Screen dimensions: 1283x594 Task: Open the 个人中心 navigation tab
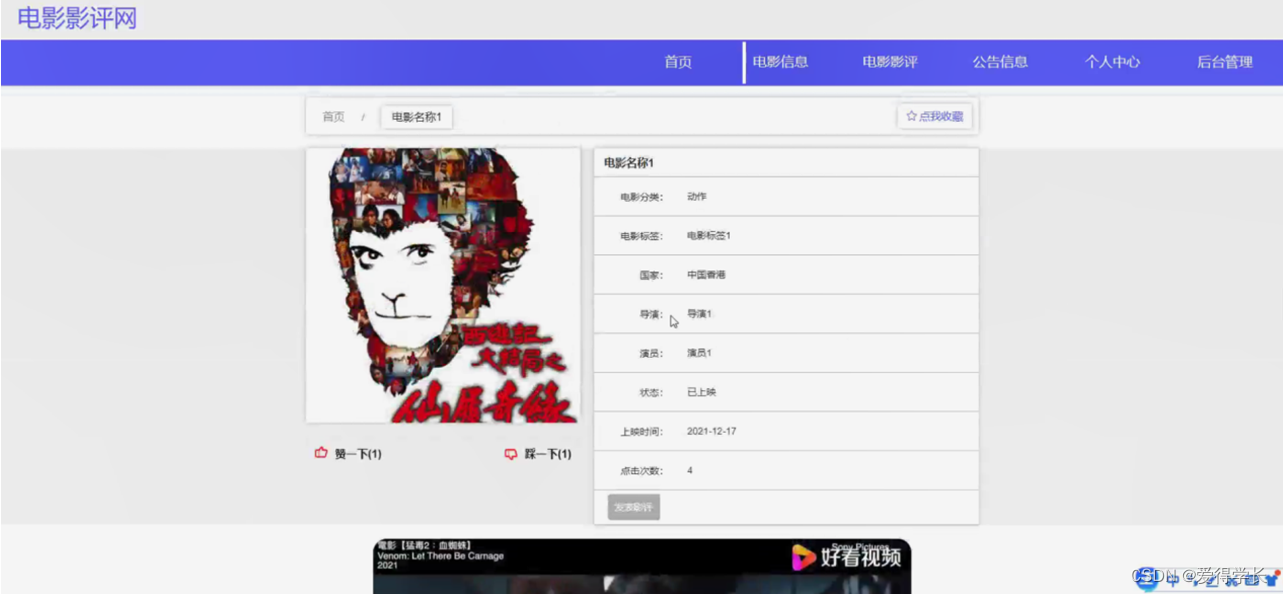[x=1113, y=62]
